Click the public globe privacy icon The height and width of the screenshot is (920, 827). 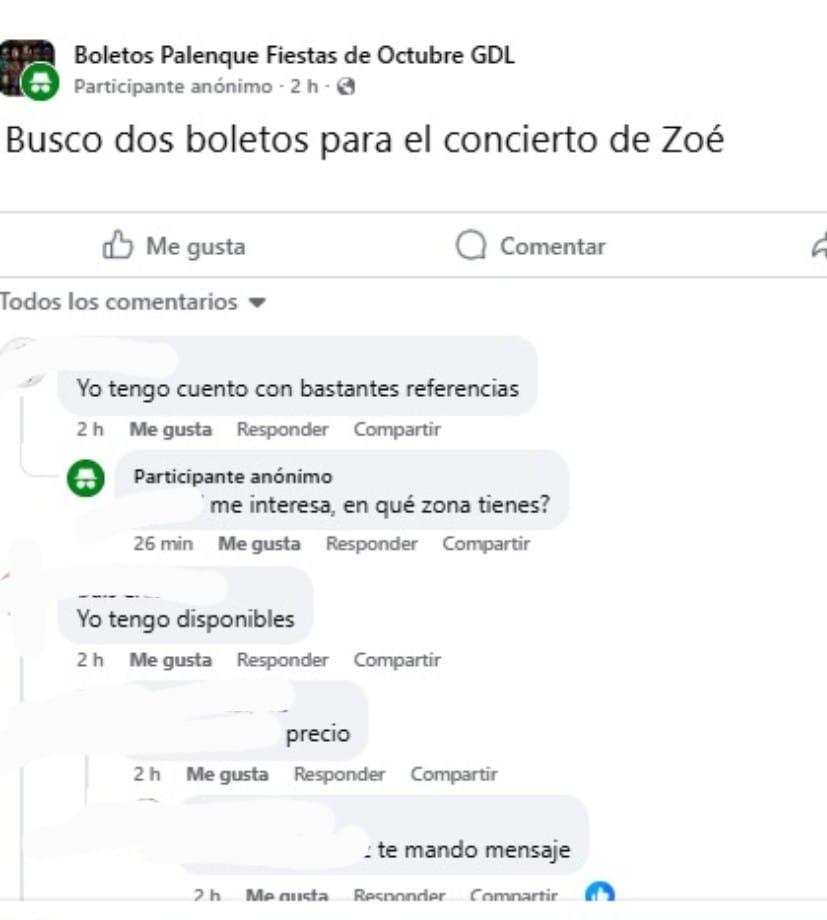(x=346, y=87)
